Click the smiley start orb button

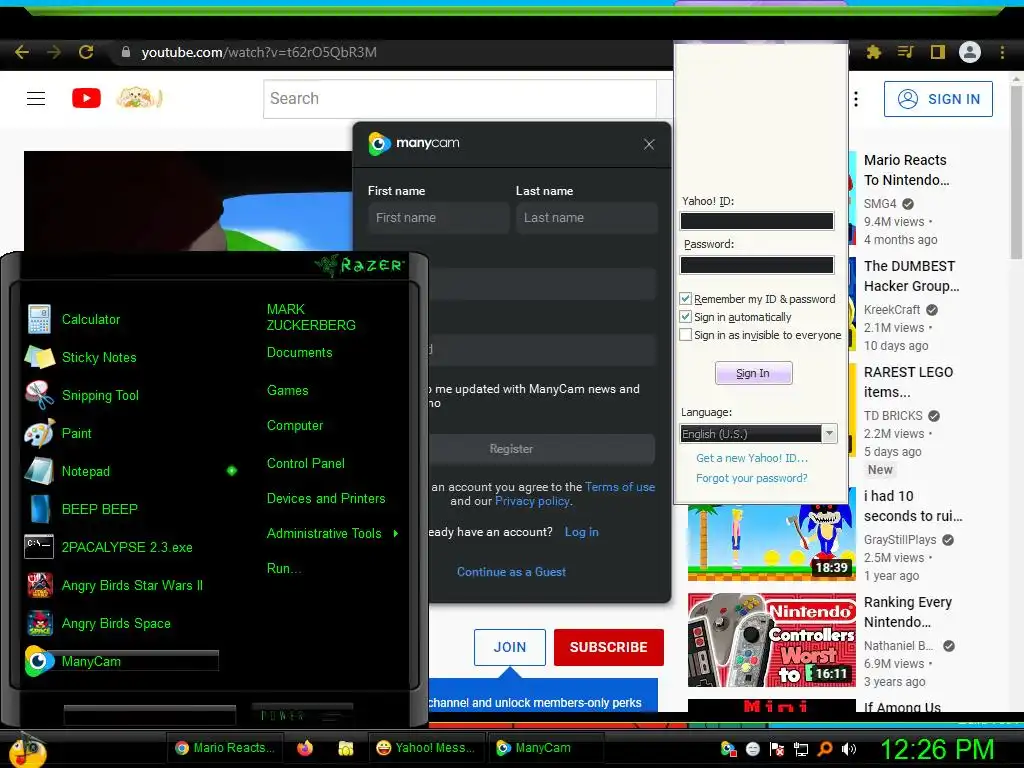[25, 751]
